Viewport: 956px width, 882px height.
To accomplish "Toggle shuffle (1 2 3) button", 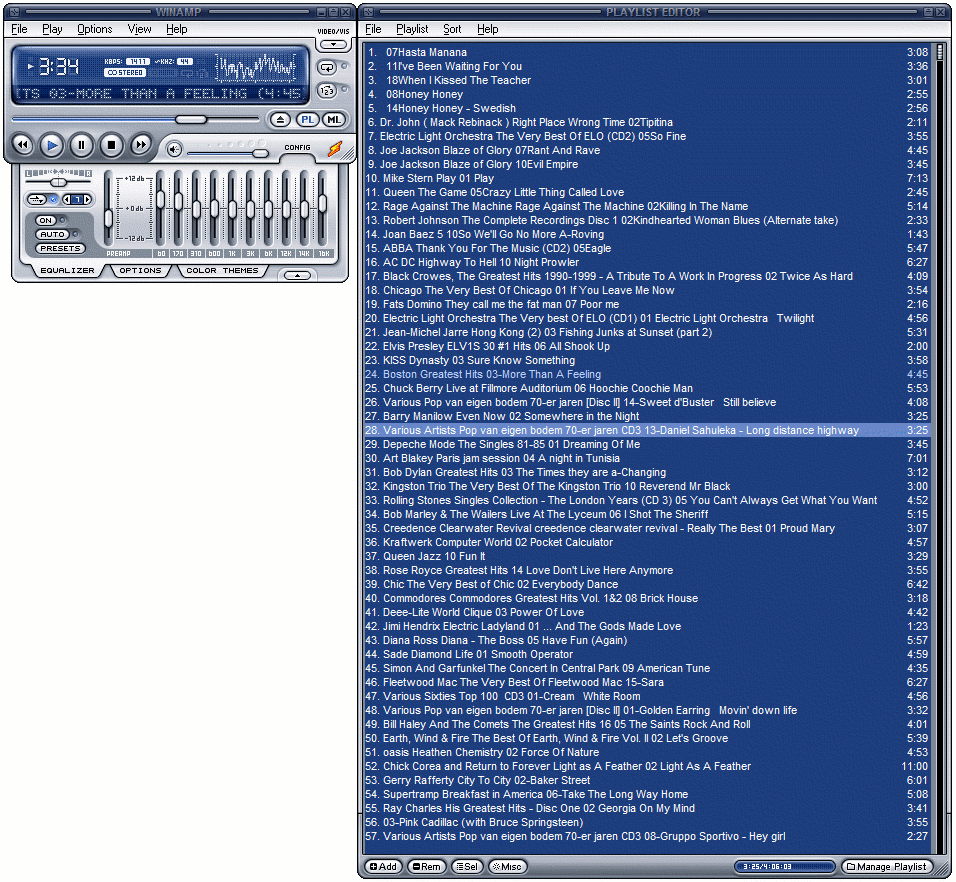I will tap(327, 91).
